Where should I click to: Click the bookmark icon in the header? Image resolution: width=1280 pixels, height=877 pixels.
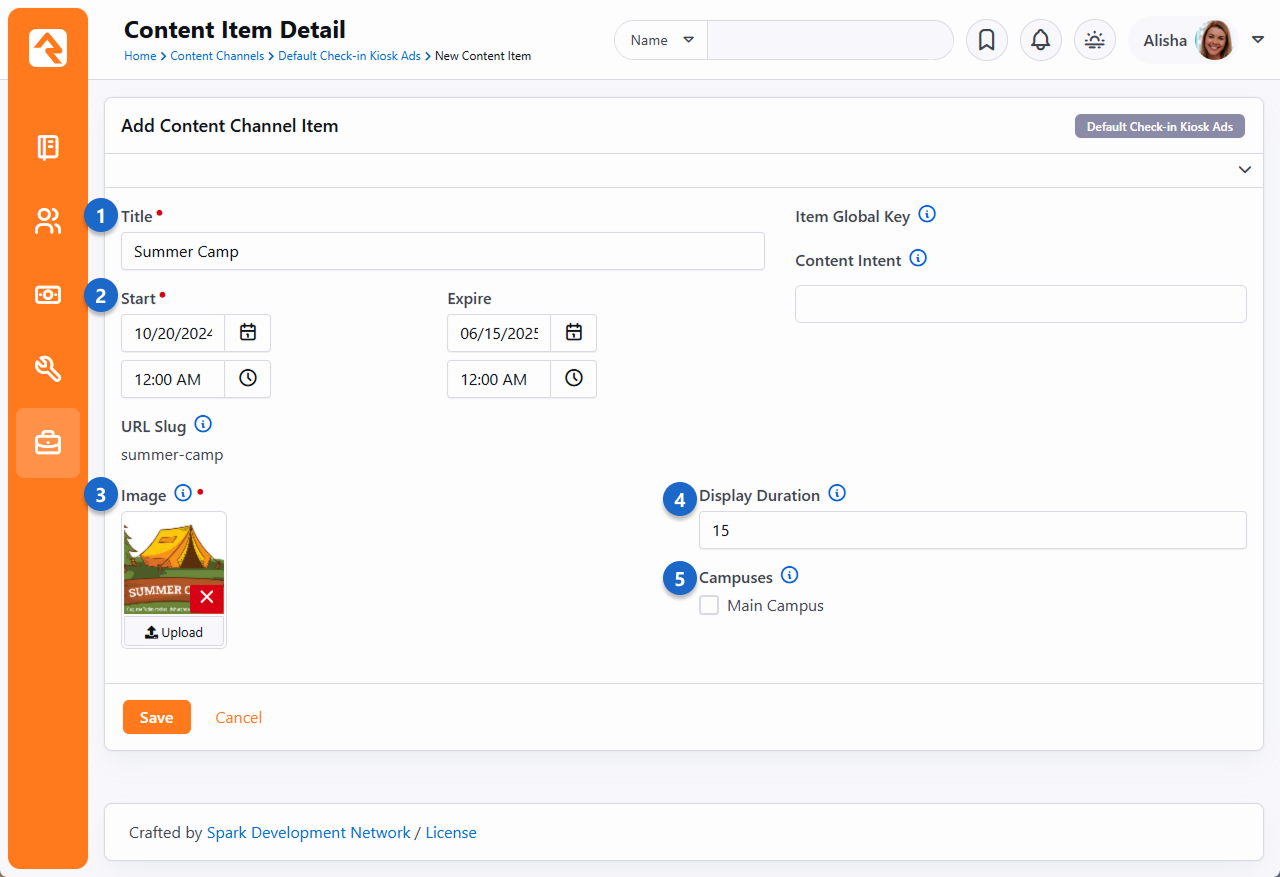pyautogui.click(x=986, y=40)
